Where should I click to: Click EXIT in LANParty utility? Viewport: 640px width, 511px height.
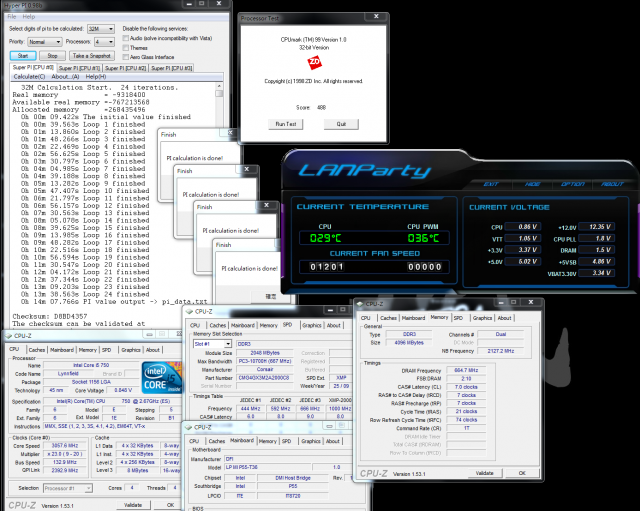coord(491,184)
